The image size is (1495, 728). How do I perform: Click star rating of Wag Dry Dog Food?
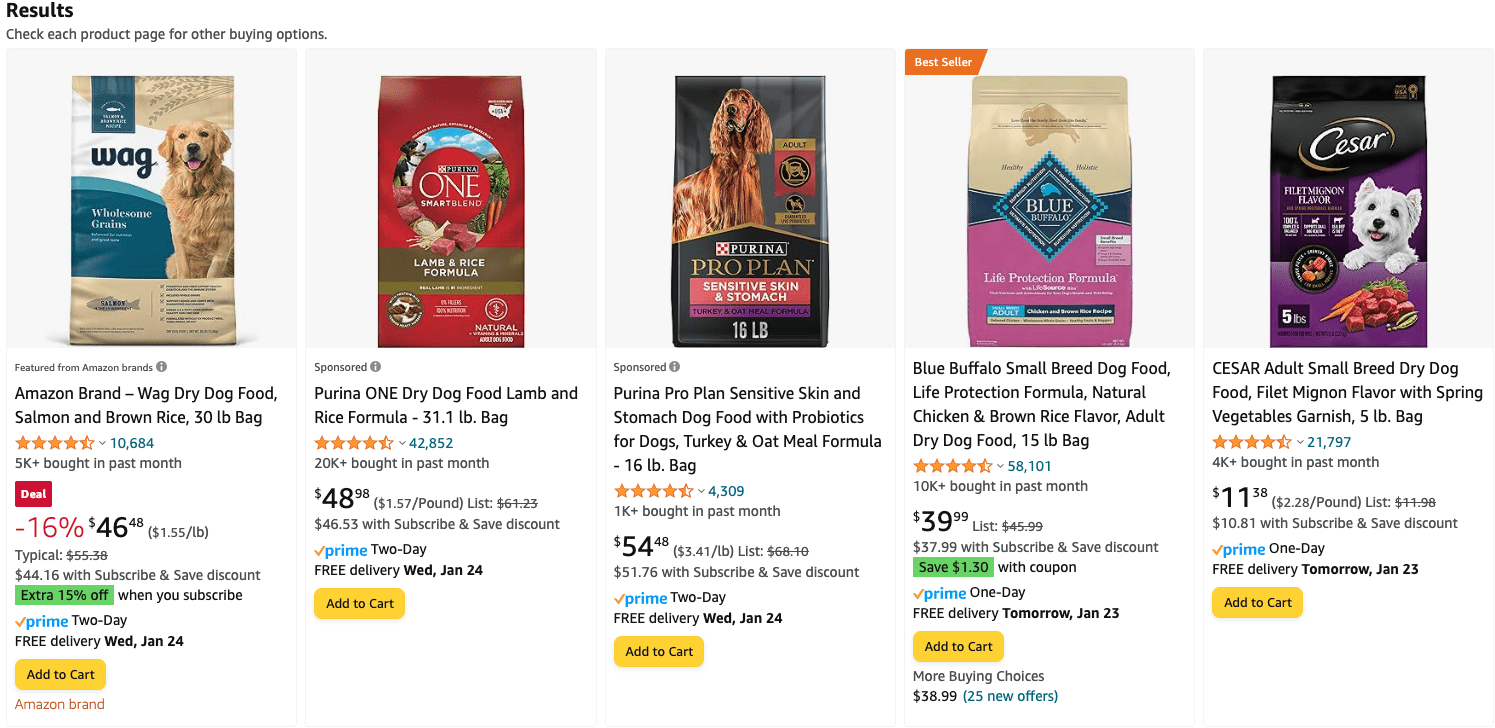point(54,443)
